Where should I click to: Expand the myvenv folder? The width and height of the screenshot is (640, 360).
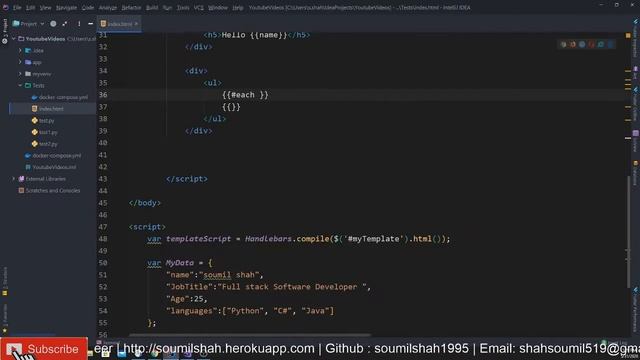tap(20, 74)
